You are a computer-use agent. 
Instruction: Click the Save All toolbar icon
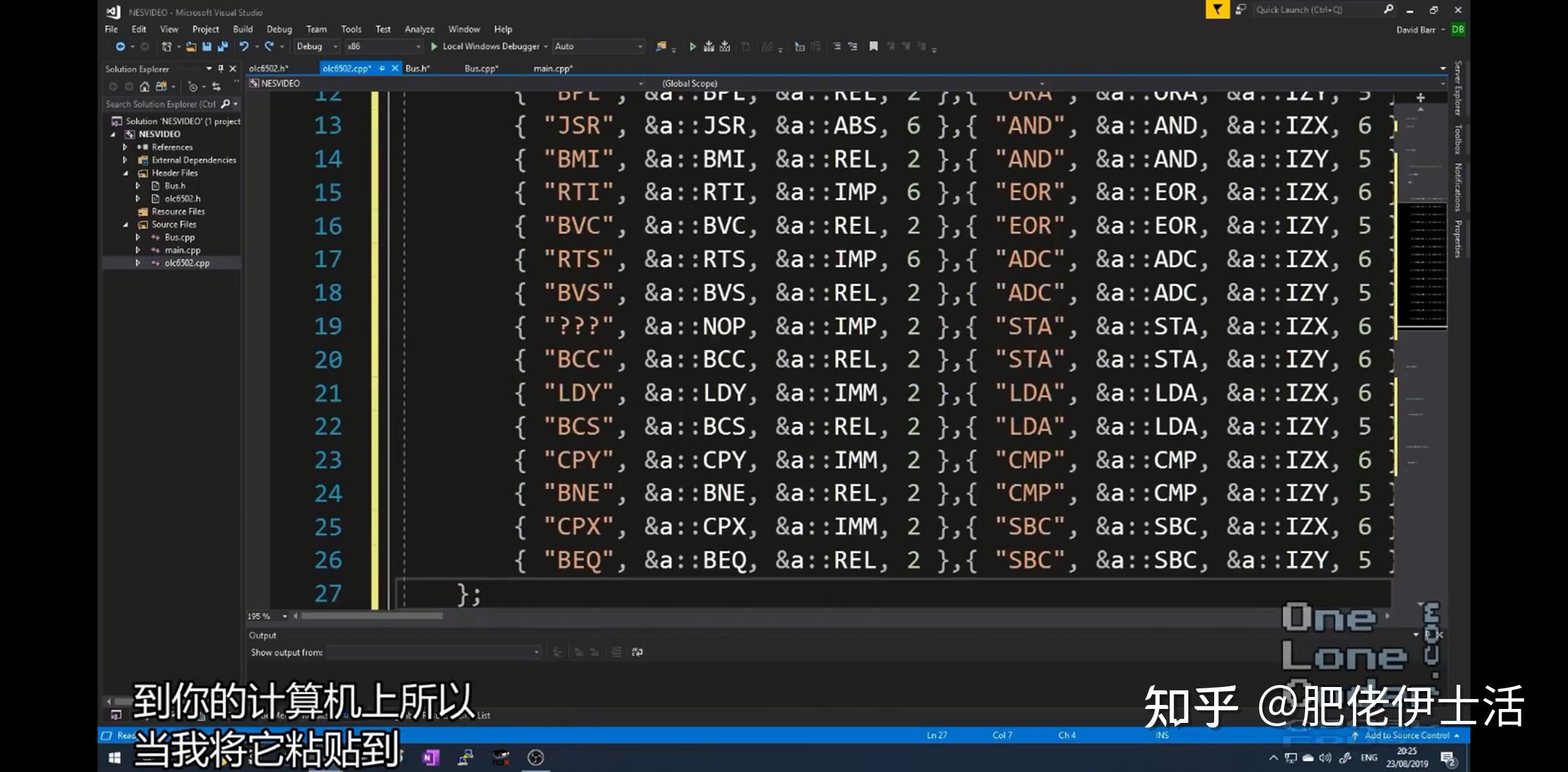(223, 46)
